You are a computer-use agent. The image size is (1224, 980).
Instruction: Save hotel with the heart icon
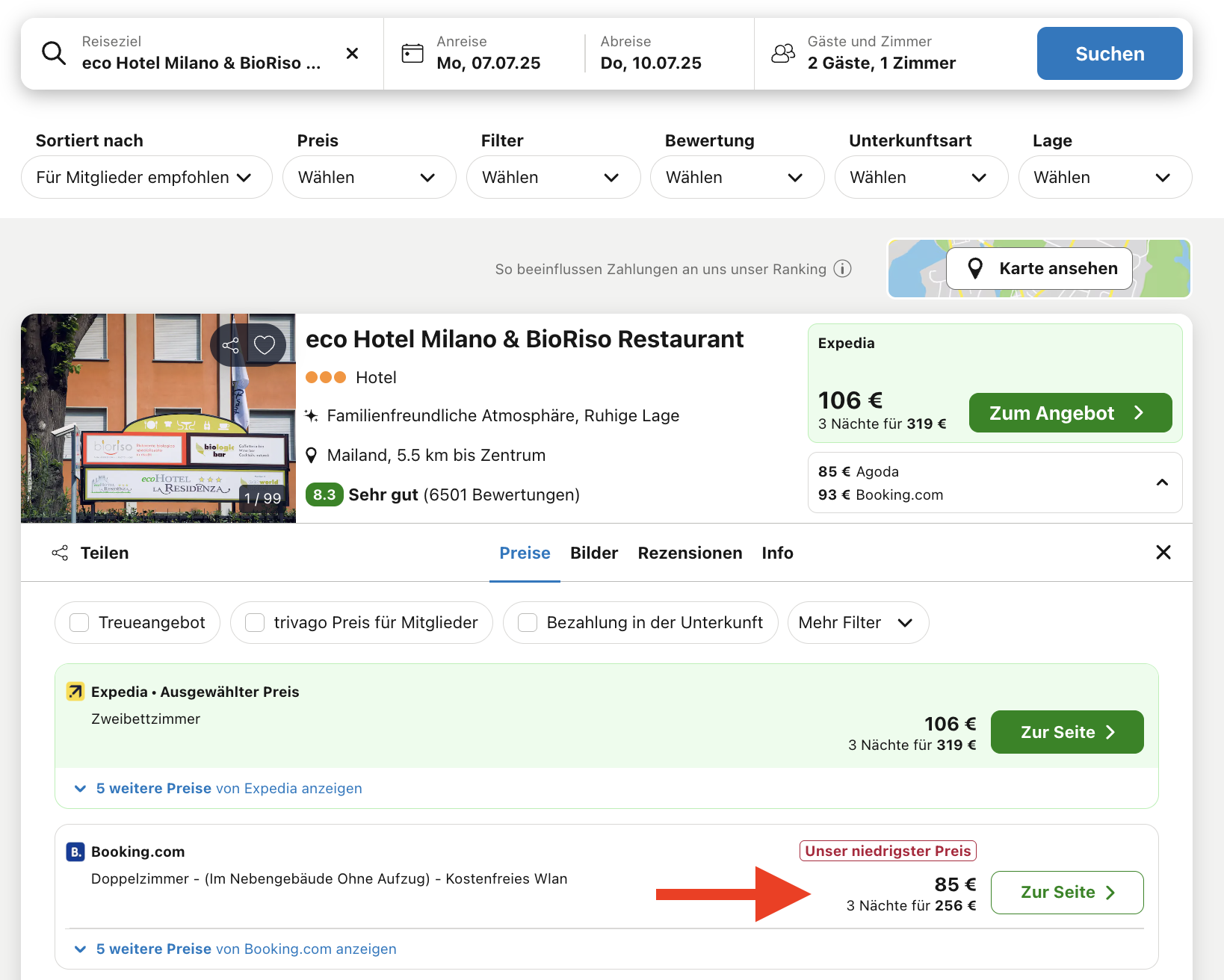(265, 345)
